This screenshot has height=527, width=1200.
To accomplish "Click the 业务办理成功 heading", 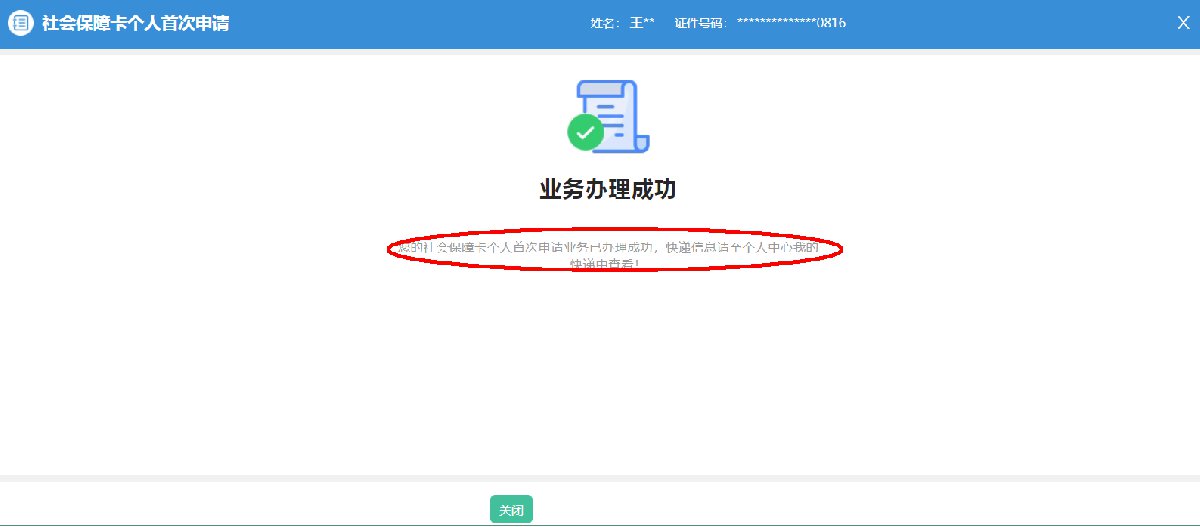I will (x=607, y=189).
